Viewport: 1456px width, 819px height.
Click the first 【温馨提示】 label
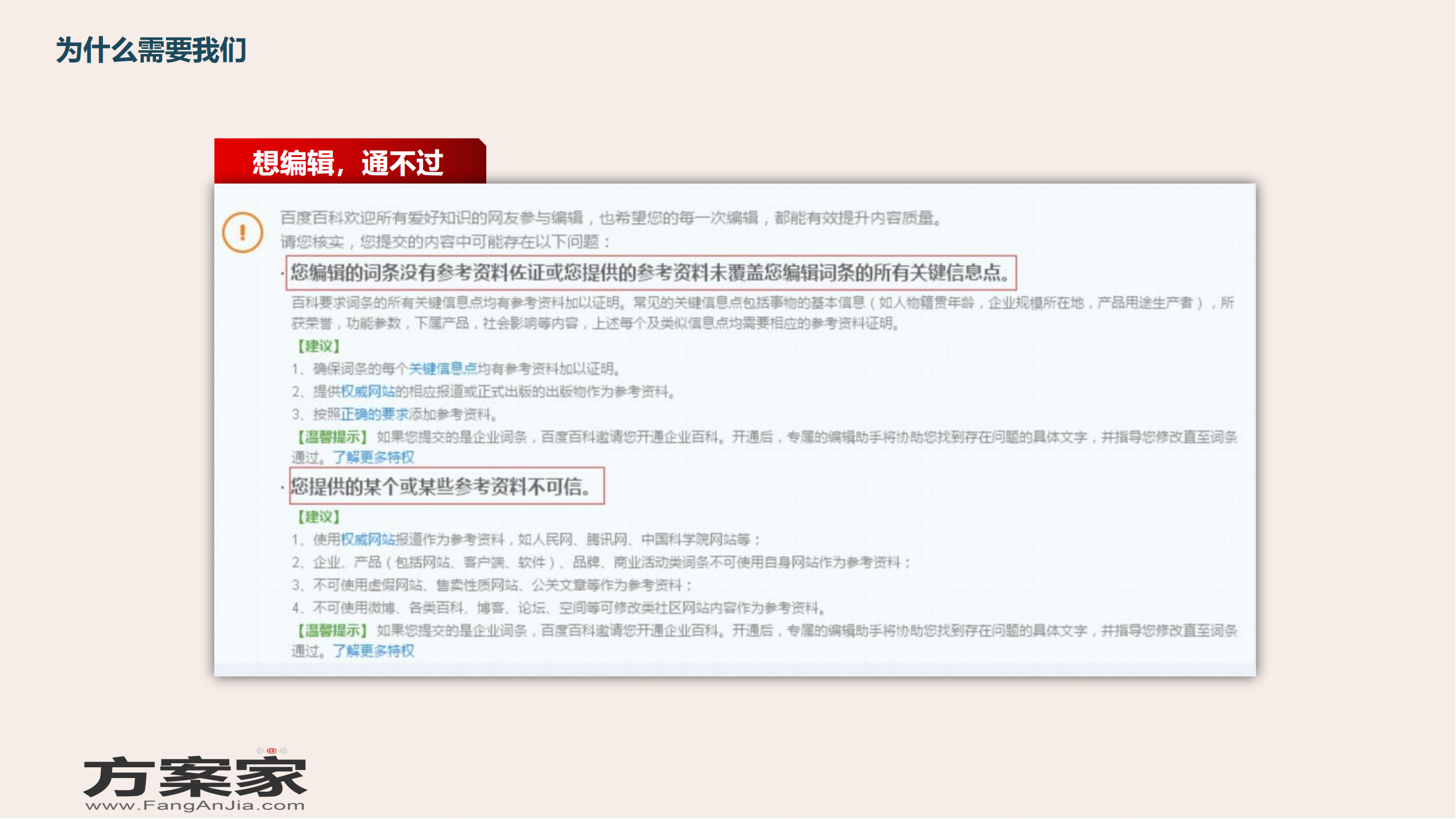(x=332, y=437)
